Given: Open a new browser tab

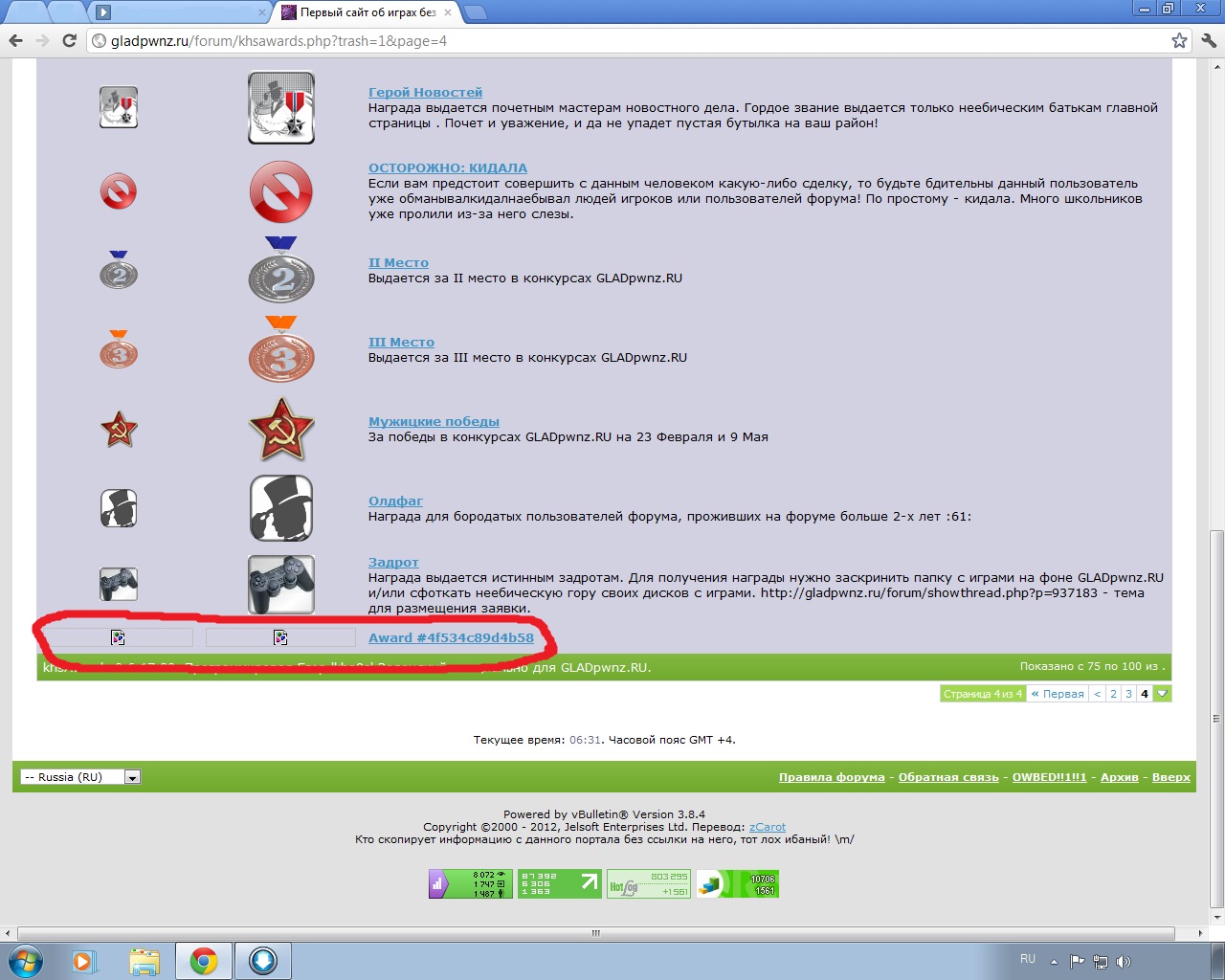Looking at the screenshot, I should [475, 12].
